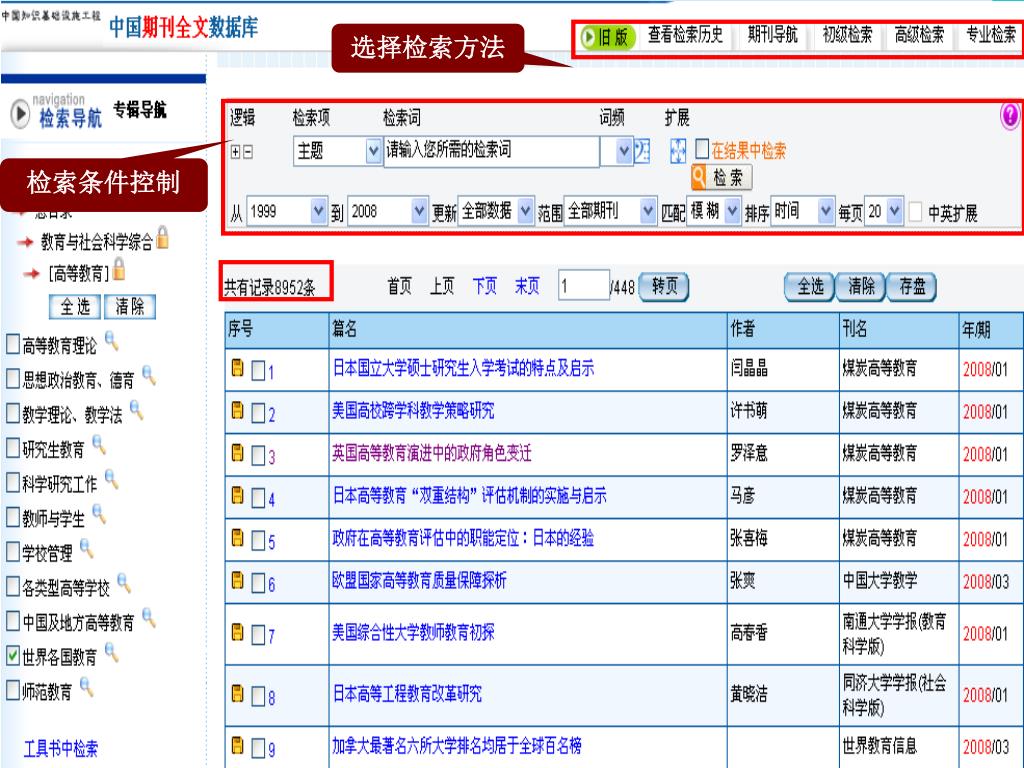Click the page number input field
Image resolution: width=1024 pixels, height=768 pixels.
pos(584,285)
